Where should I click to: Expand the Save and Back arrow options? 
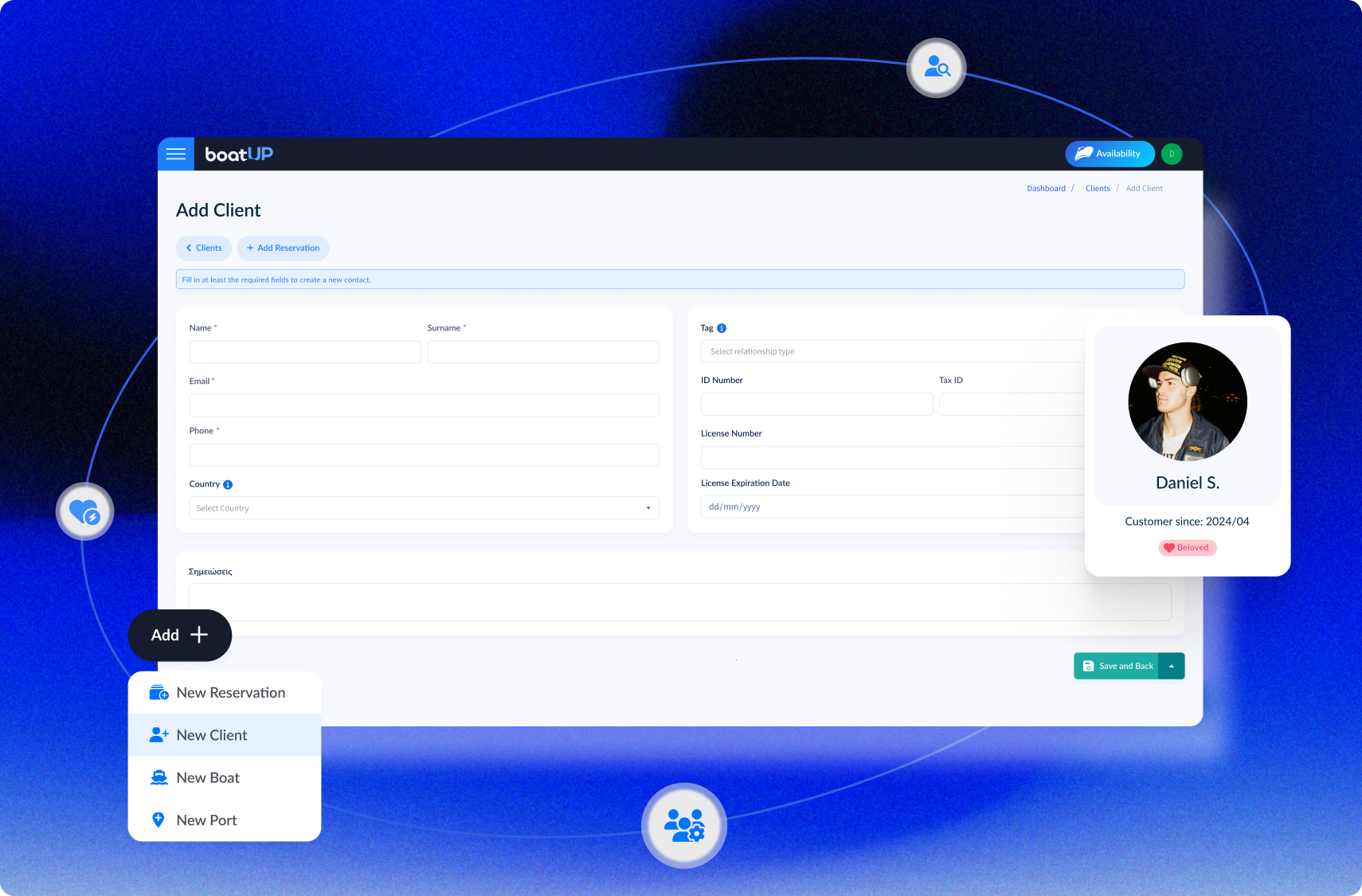(1171, 666)
